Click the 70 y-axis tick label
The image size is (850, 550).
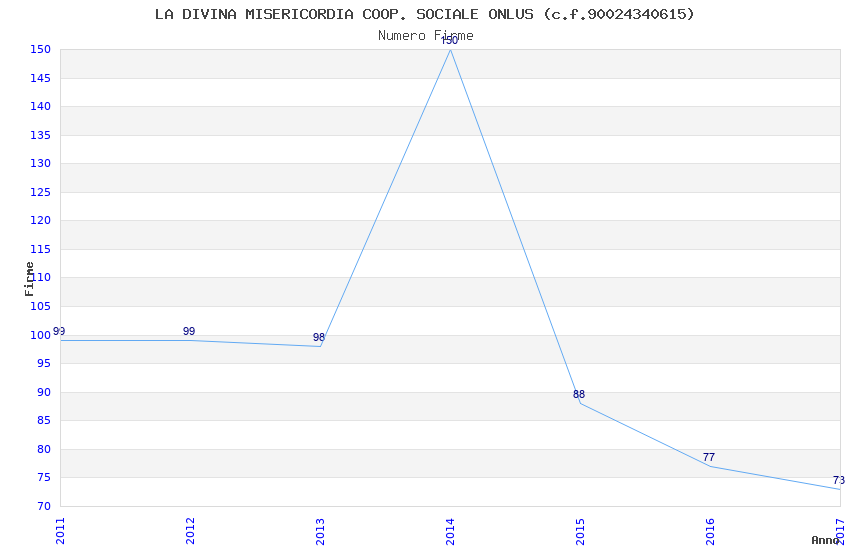(x=43, y=507)
